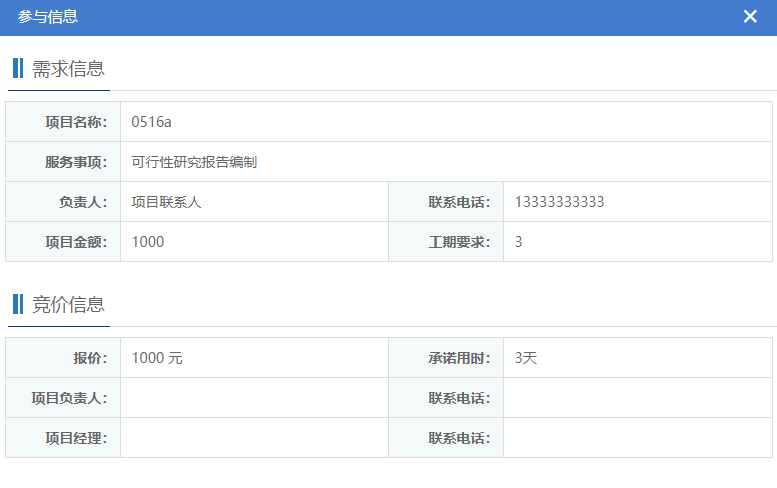Select the 竞价信息 section heading
777x488 pixels.
[x=68, y=305]
